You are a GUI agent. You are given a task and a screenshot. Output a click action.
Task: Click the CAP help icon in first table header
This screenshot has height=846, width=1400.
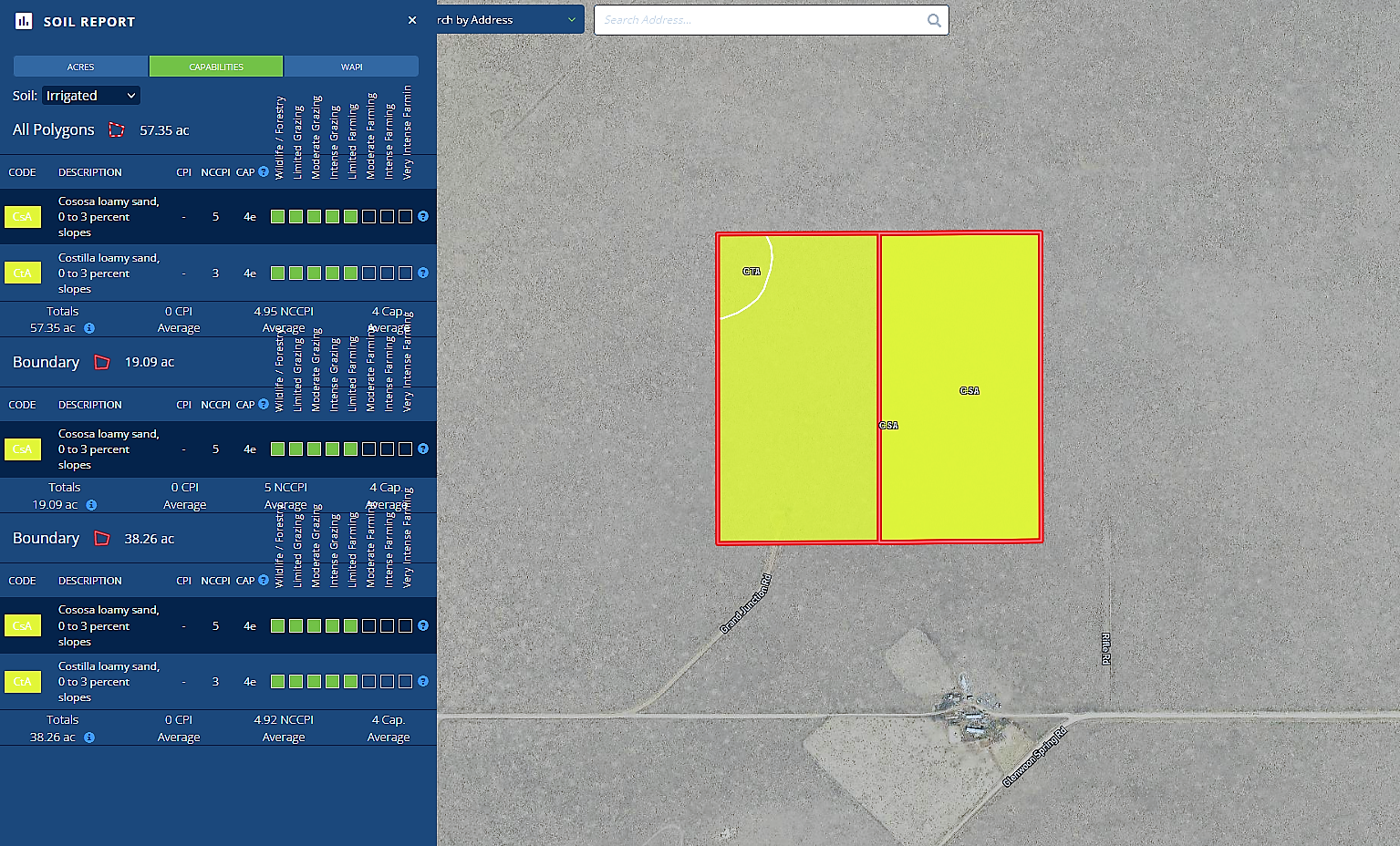point(264,172)
